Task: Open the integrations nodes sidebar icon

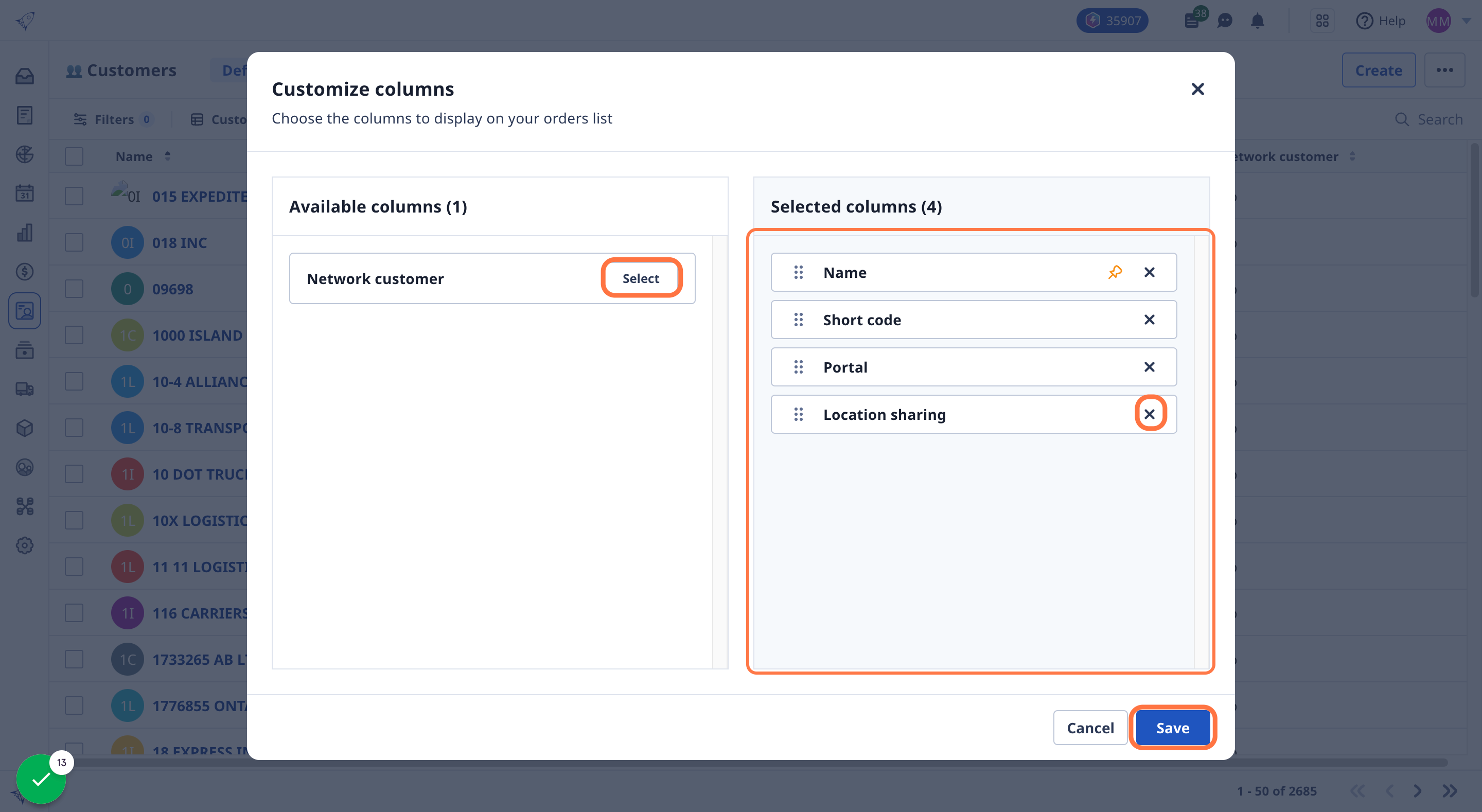Action: (24, 506)
